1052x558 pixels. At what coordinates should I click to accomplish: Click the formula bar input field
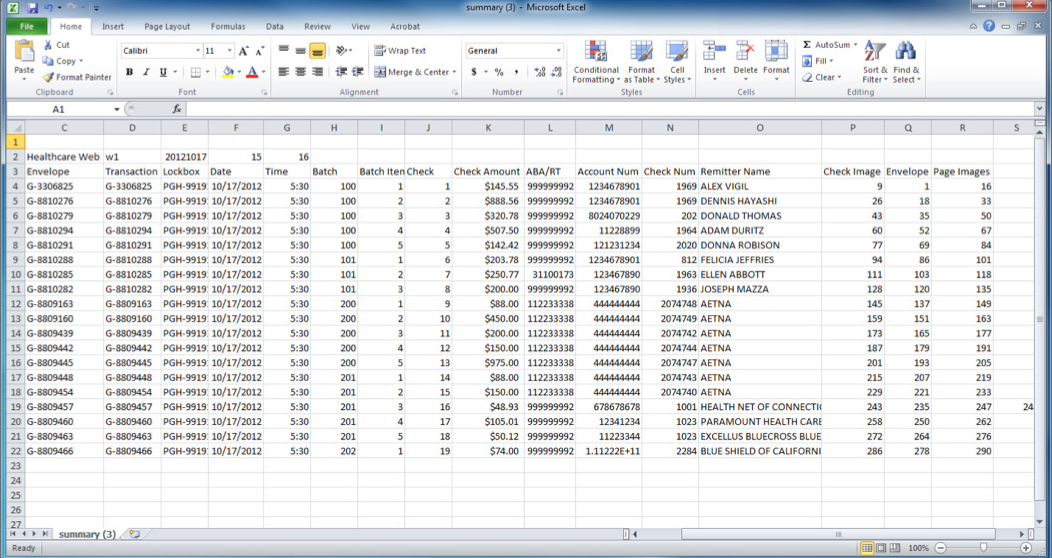(611, 109)
